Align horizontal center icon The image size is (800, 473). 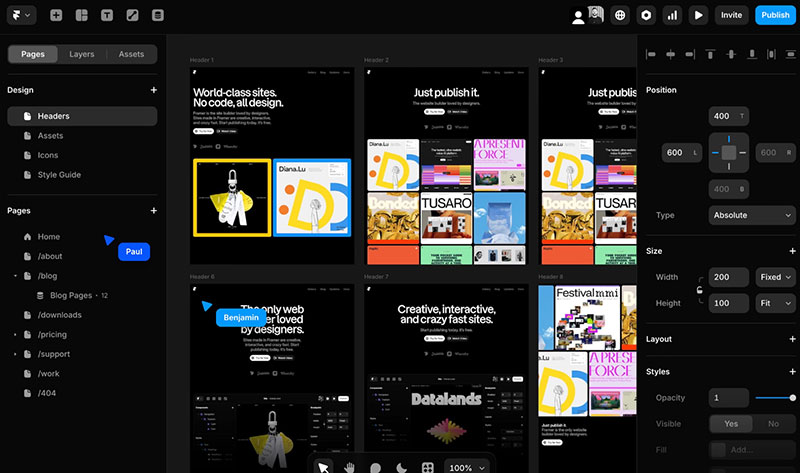(670, 54)
